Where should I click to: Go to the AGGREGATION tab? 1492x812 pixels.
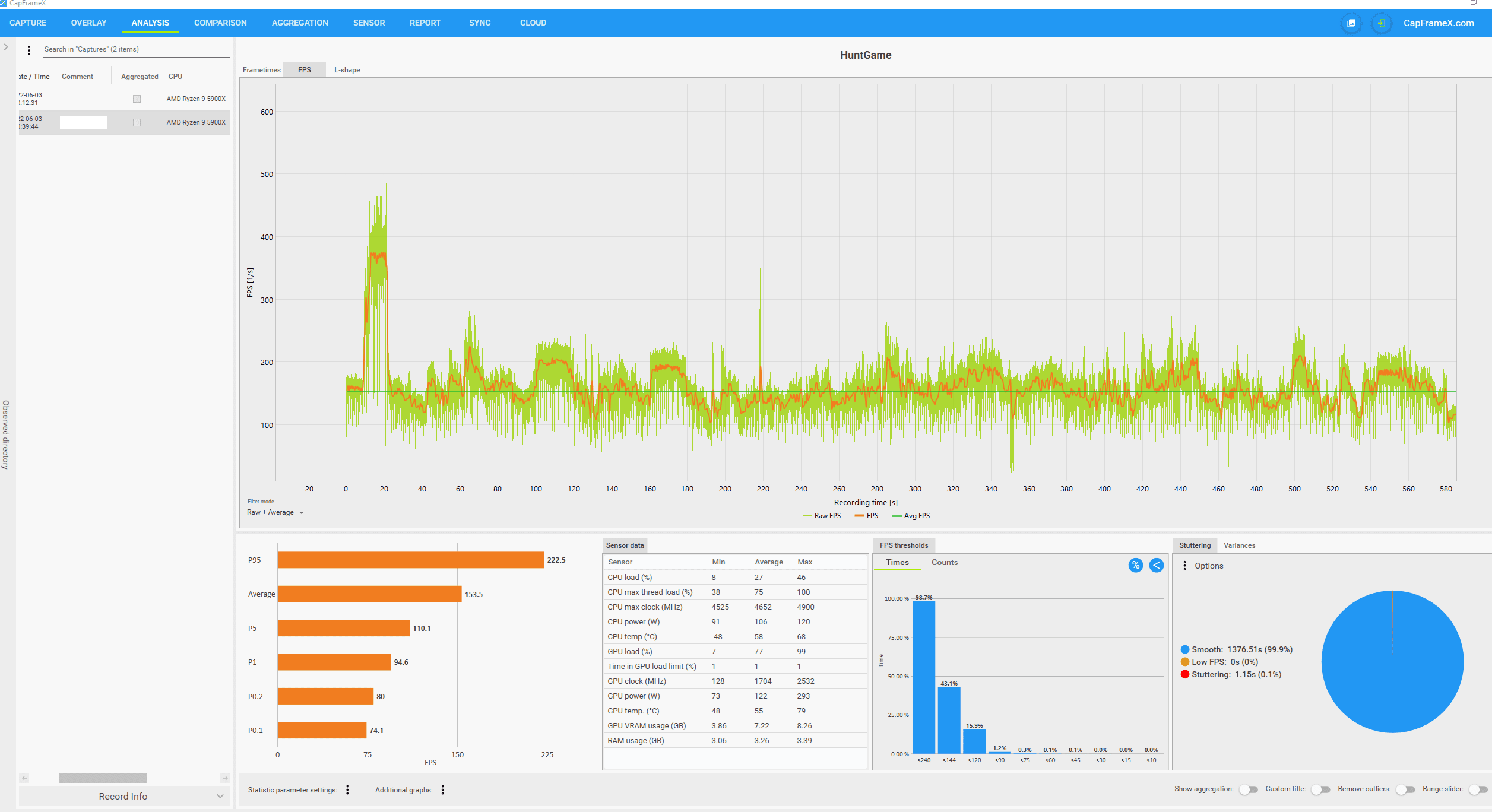pos(300,23)
